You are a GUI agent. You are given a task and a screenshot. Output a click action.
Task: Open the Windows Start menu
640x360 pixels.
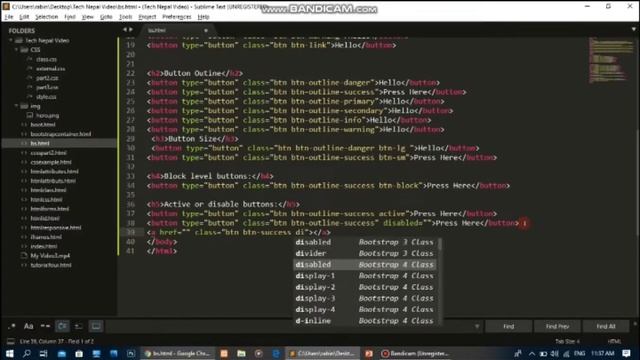click(9, 353)
